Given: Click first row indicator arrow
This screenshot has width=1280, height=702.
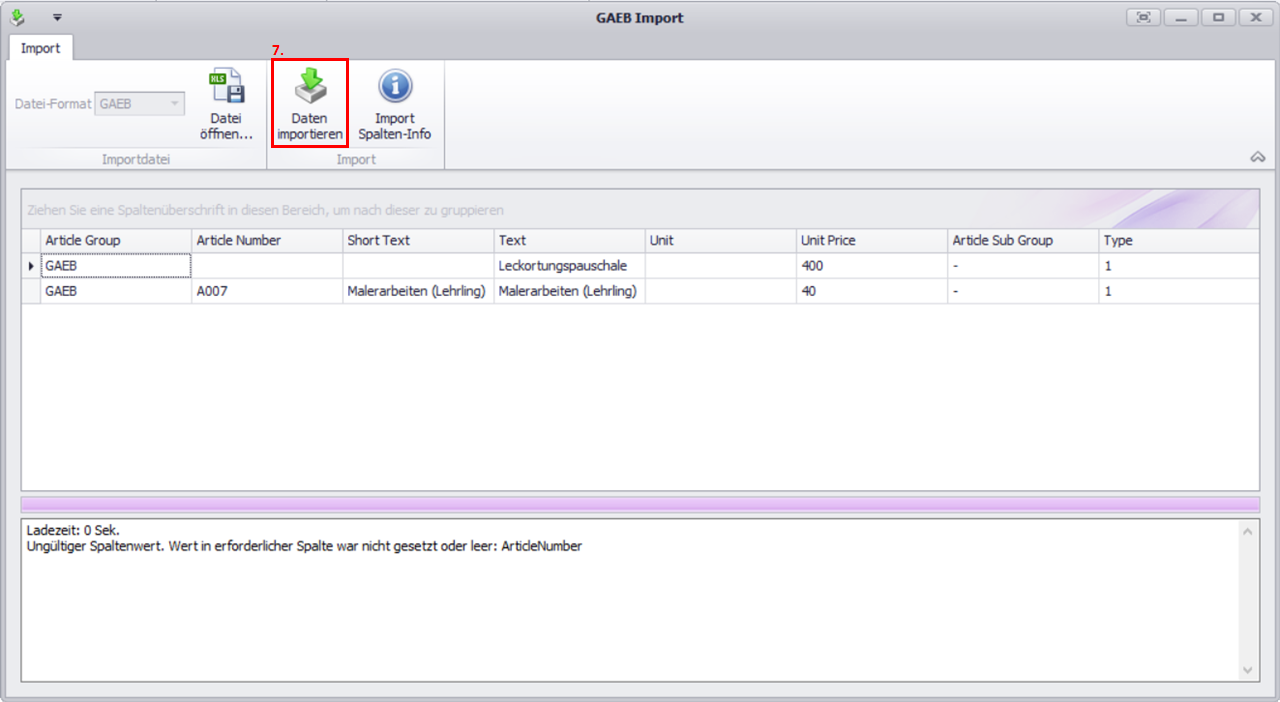Looking at the screenshot, I should (31, 266).
